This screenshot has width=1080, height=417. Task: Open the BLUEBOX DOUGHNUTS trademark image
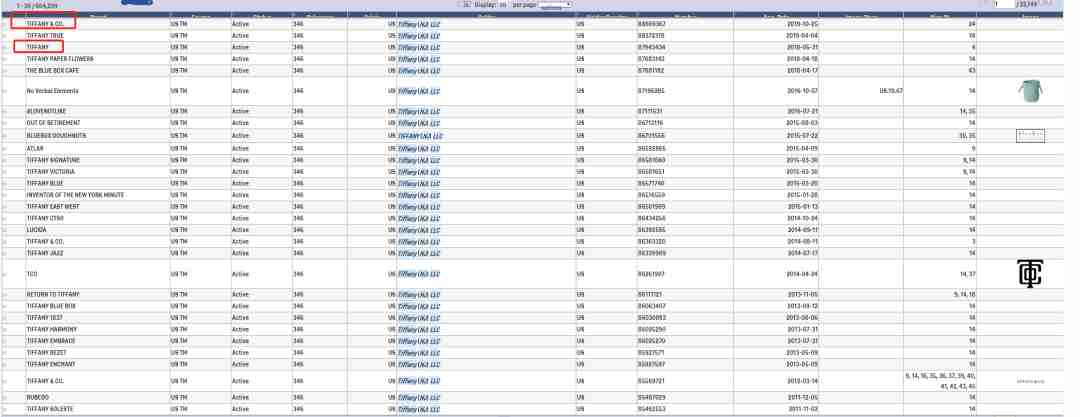click(1030, 136)
